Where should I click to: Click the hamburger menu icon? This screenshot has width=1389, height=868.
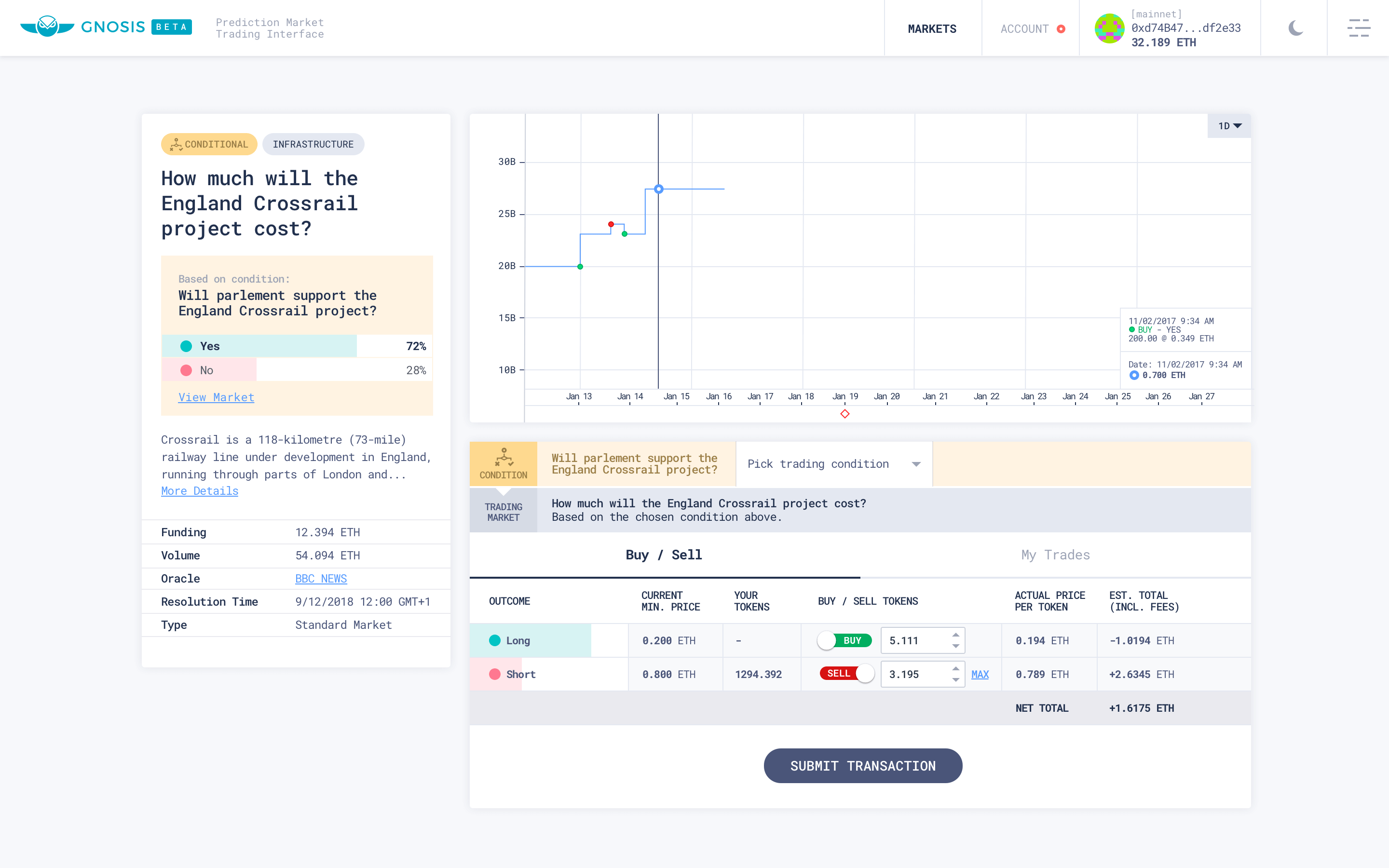click(x=1358, y=27)
